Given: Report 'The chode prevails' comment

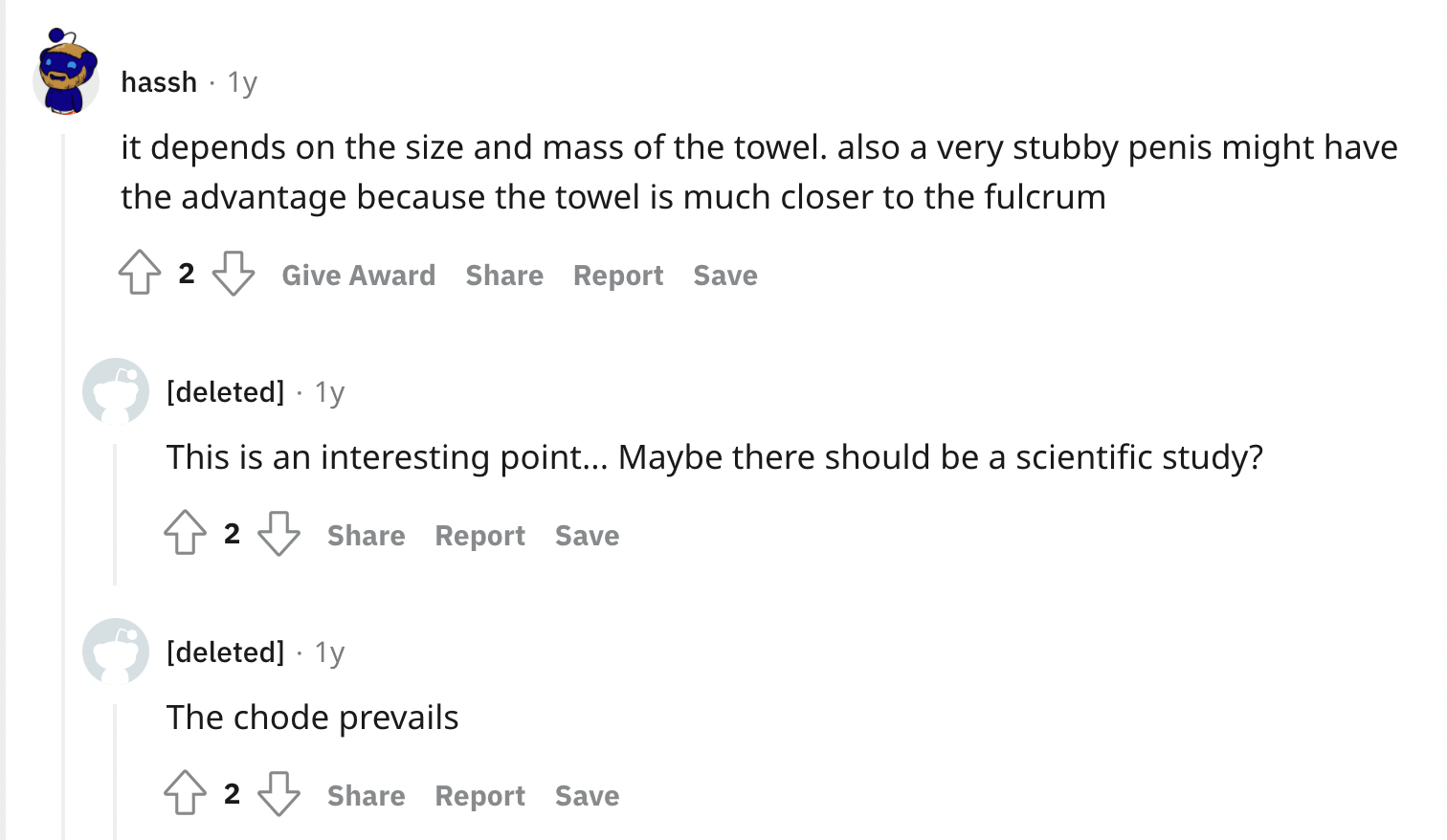Looking at the screenshot, I should pyautogui.click(x=480, y=796).
